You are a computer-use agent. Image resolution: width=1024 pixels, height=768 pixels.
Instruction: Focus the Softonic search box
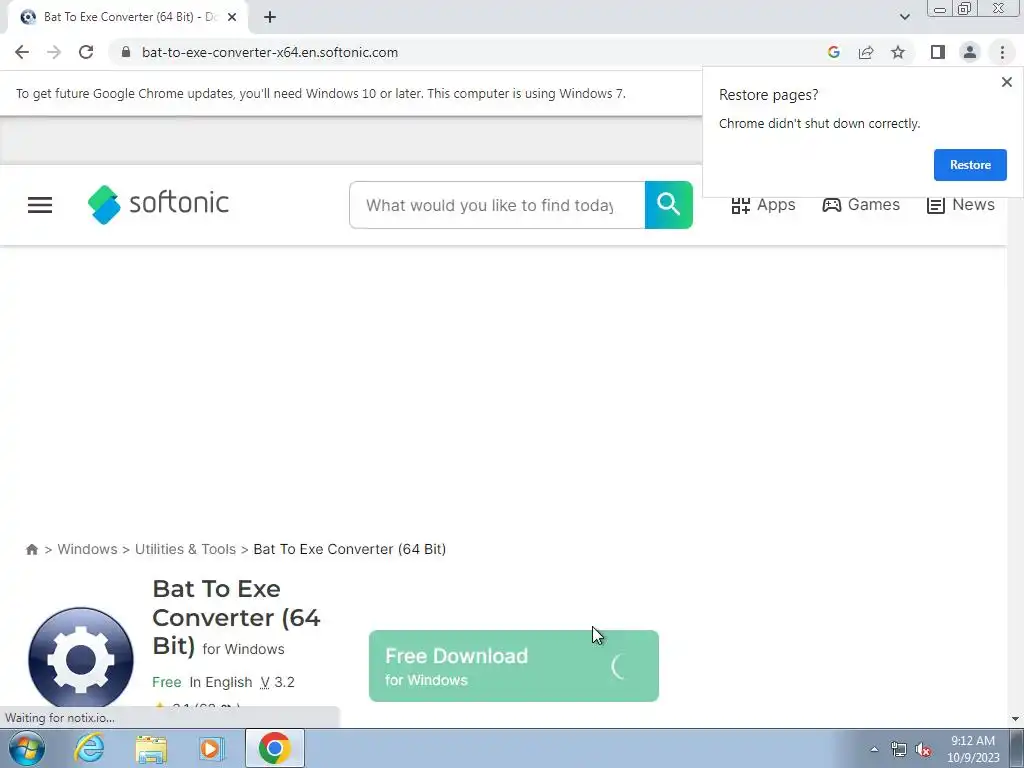click(x=496, y=205)
